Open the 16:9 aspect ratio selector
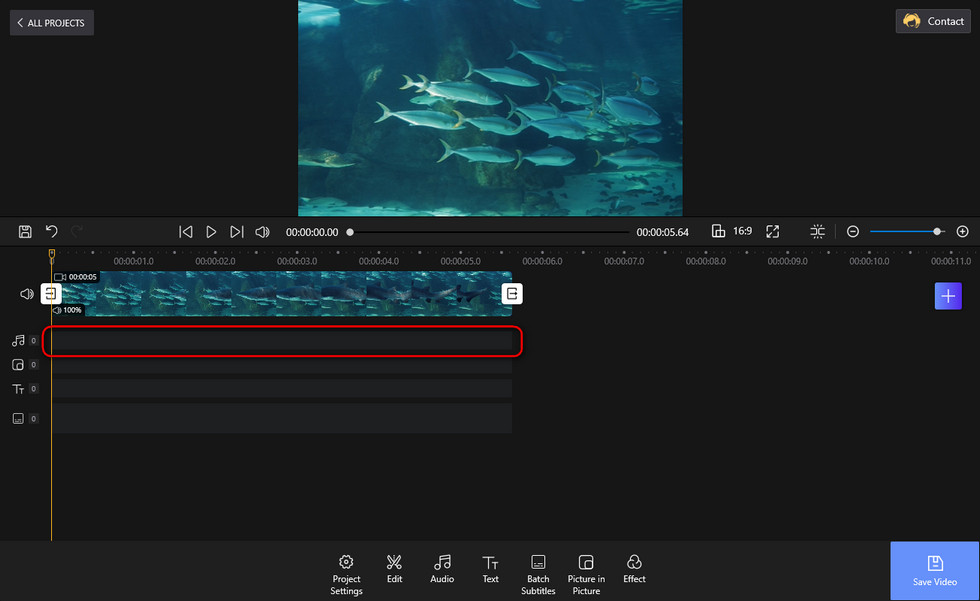Screen dimensions: 980x601 point(742,231)
